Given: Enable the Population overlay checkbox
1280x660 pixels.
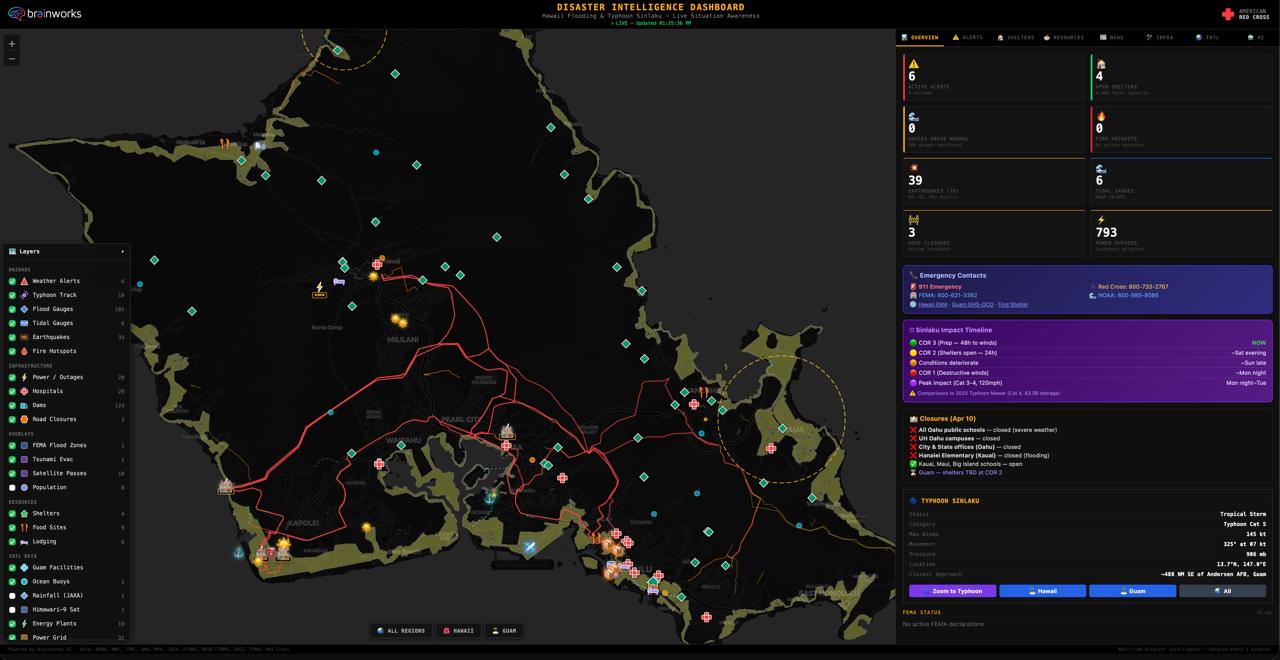Looking at the screenshot, I should click(x=13, y=488).
